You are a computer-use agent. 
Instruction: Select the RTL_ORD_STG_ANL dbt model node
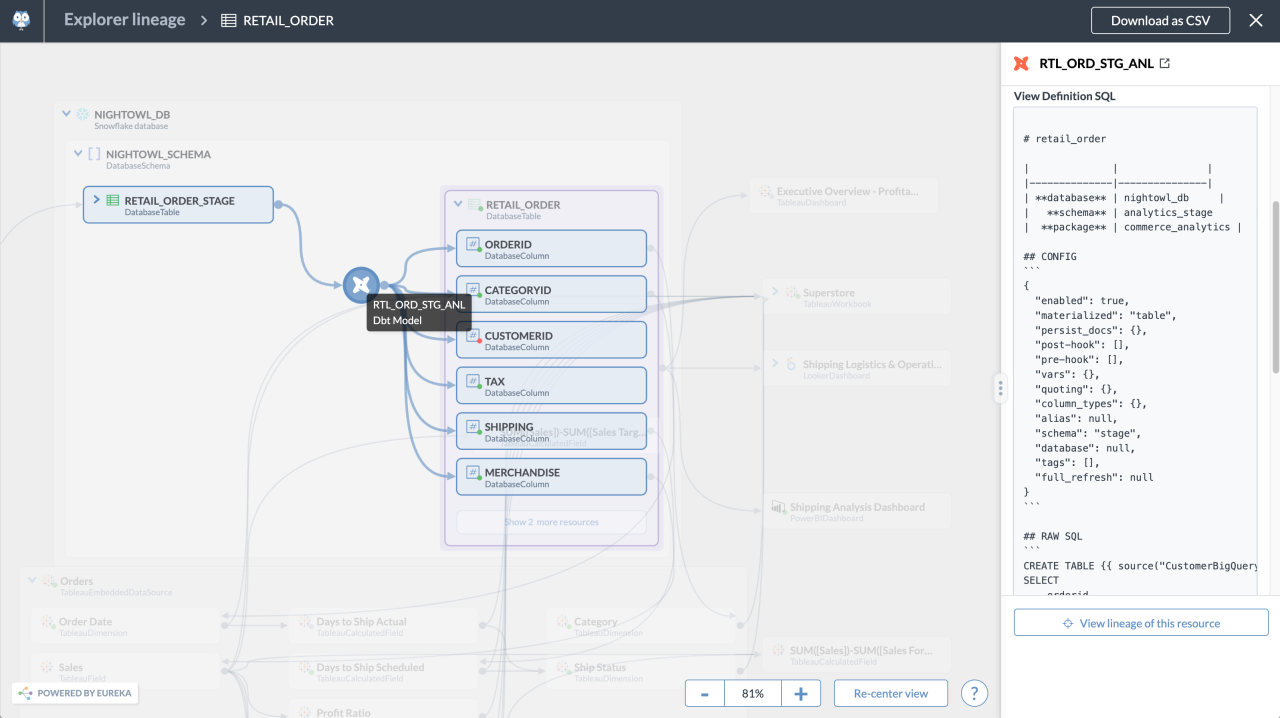(361, 285)
